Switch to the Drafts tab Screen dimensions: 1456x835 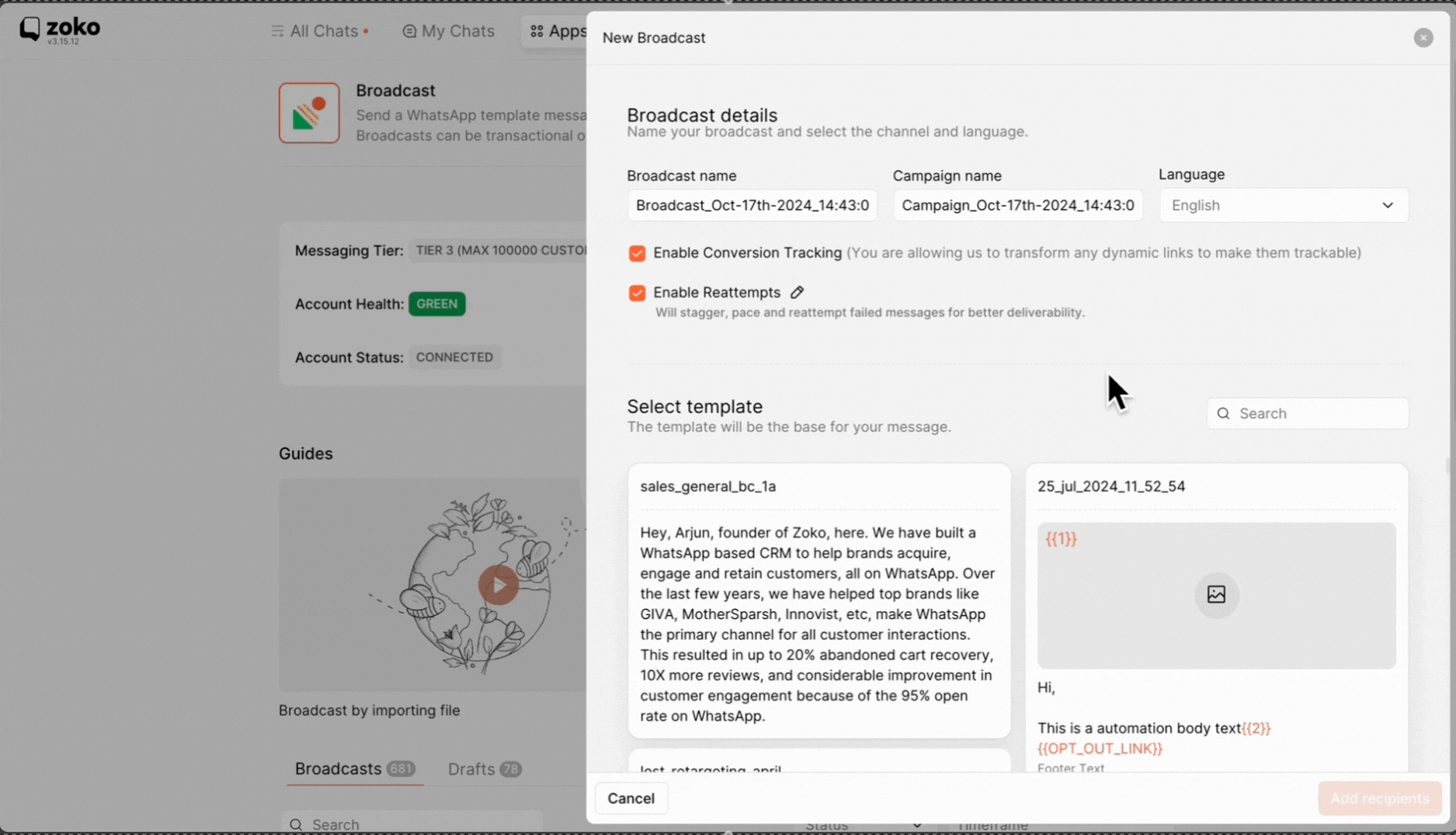pyautogui.click(x=485, y=769)
